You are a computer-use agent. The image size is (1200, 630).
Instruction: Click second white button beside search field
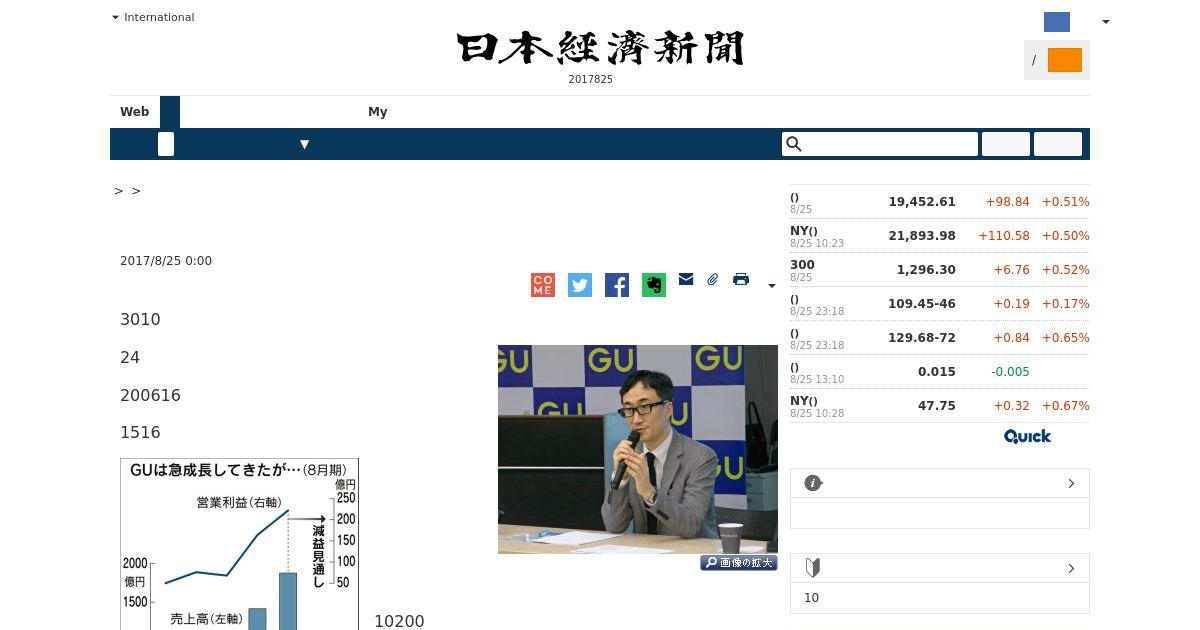(1058, 144)
